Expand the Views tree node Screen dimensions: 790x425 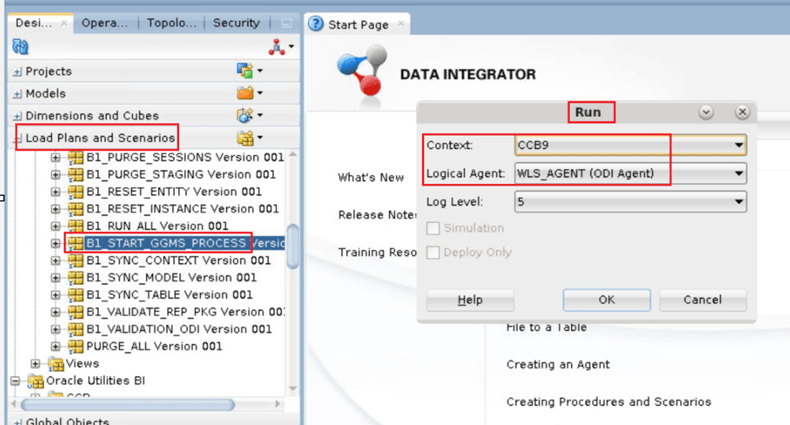(x=35, y=364)
